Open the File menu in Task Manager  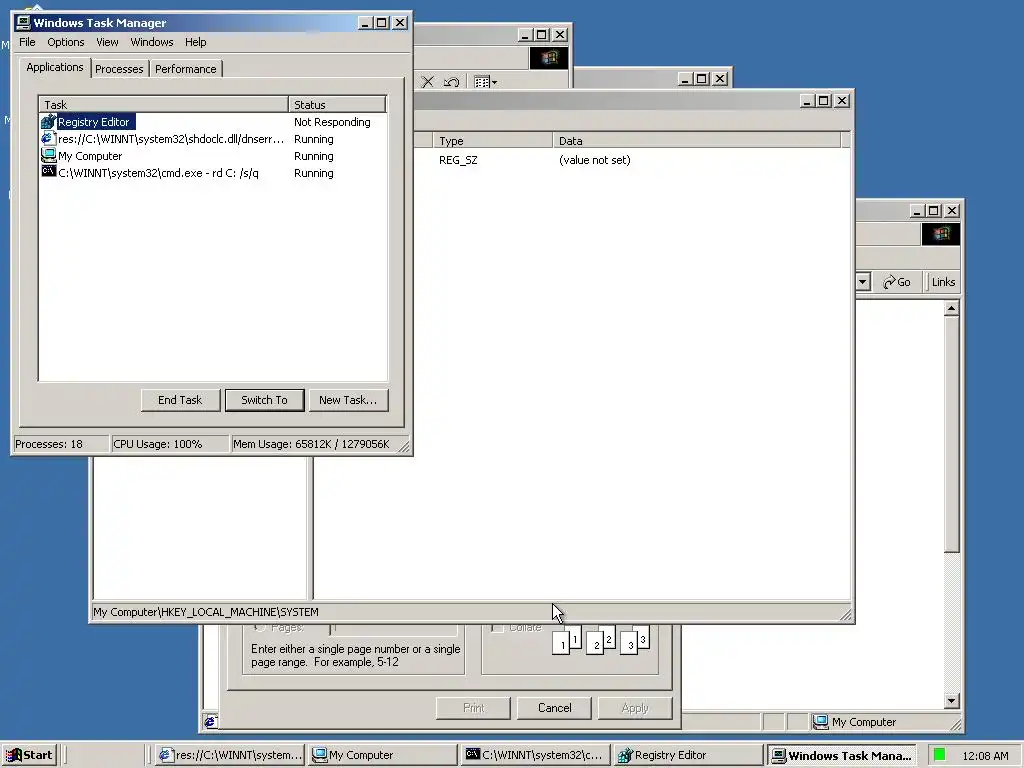tap(27, 42)
